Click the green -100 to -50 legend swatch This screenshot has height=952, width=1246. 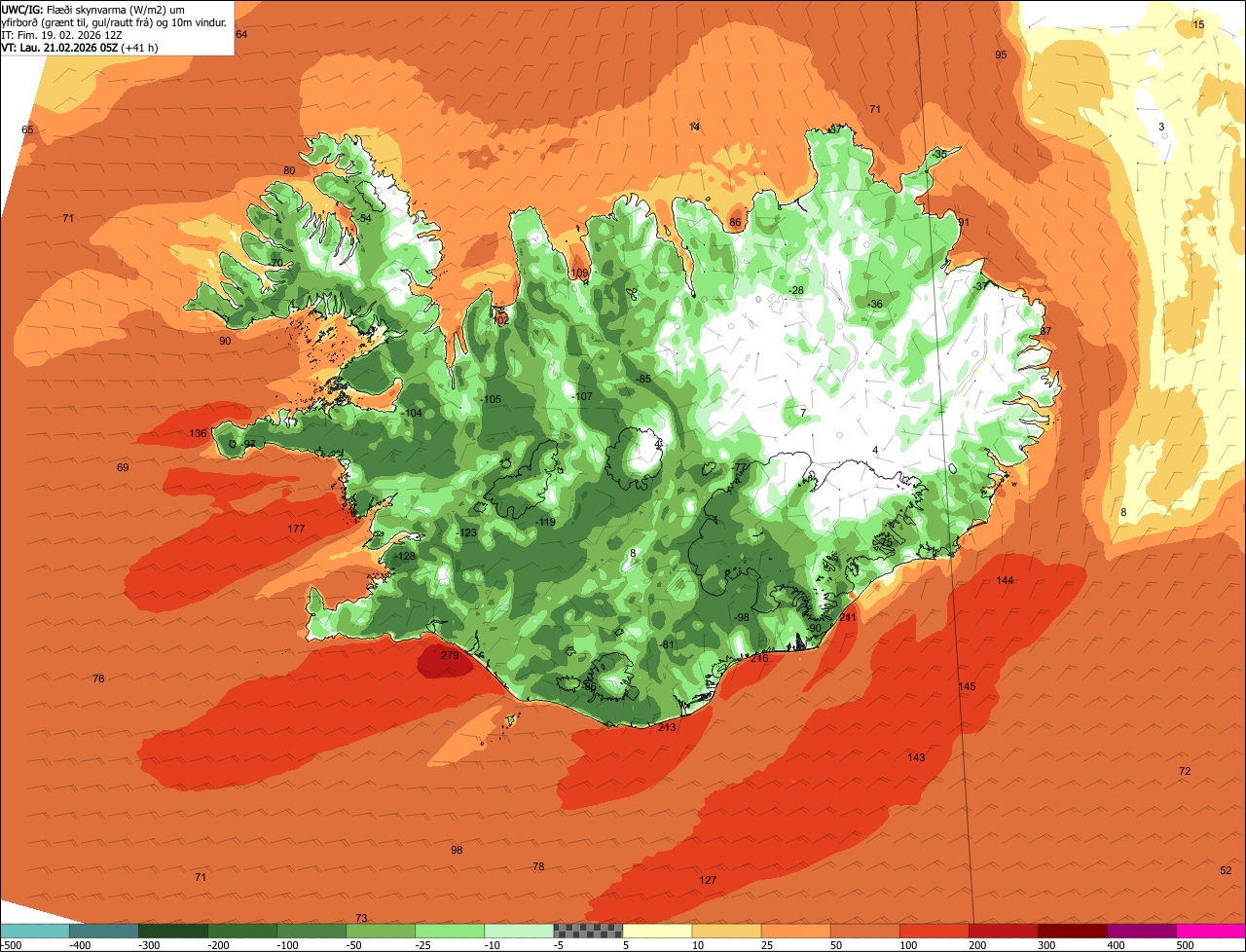311,932
